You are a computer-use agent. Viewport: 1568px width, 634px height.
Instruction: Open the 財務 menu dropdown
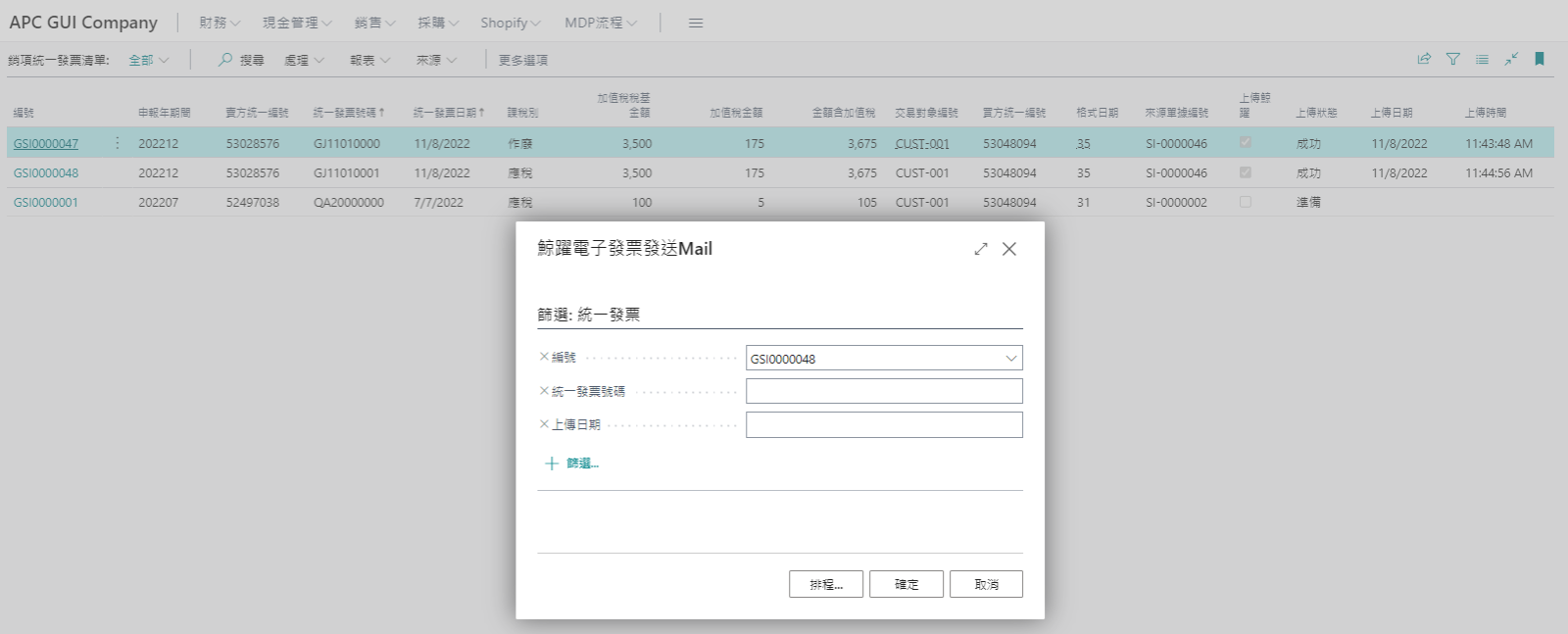220,23
